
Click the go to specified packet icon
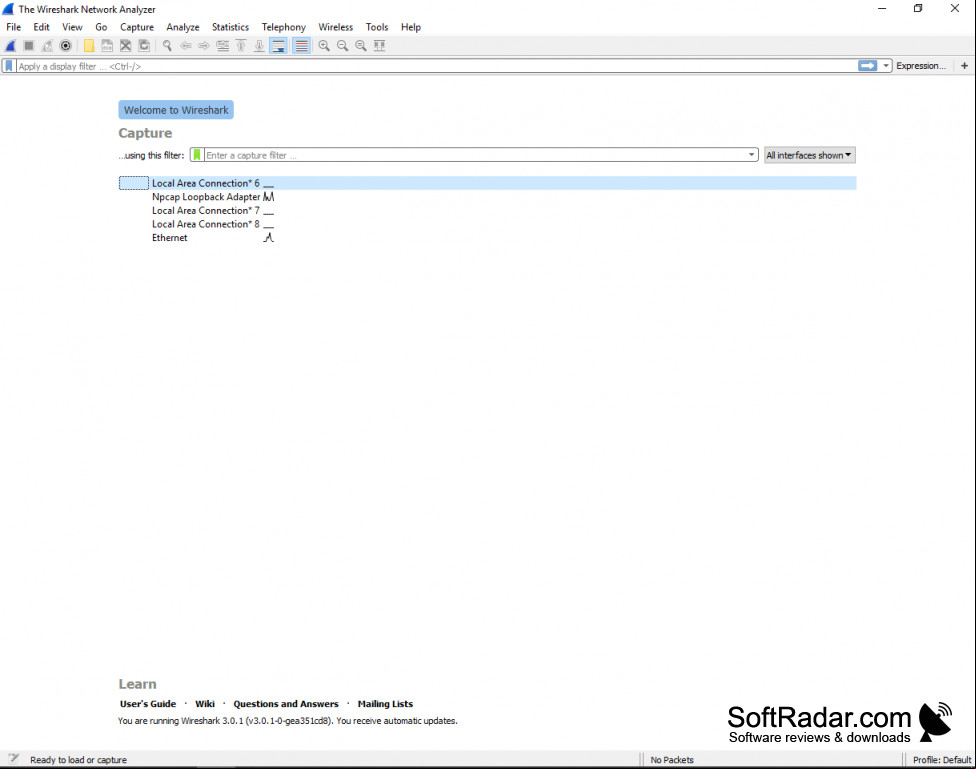222,45
